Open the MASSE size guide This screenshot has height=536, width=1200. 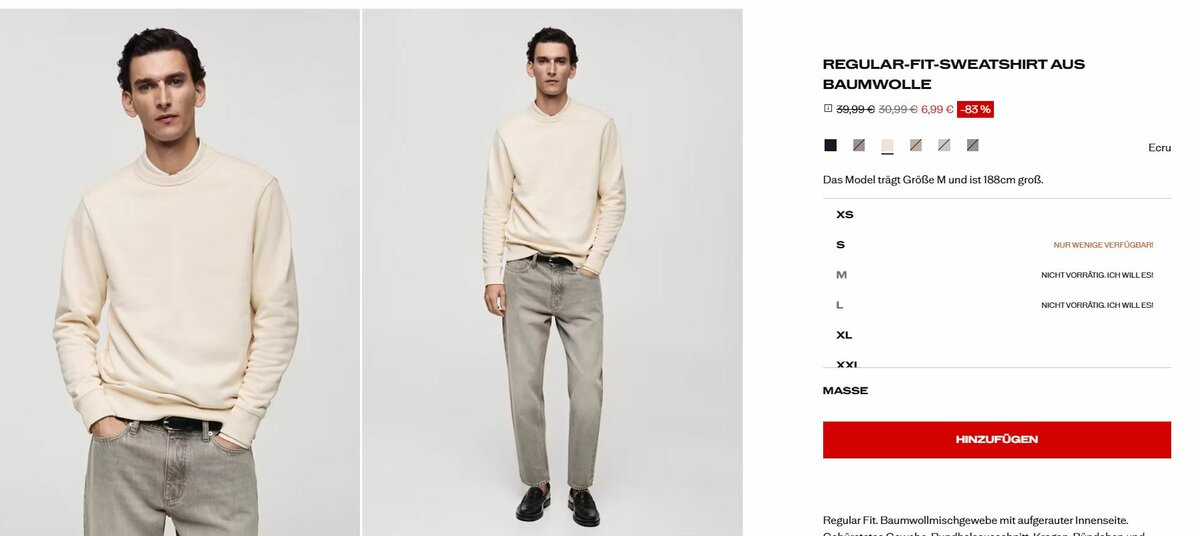[845, 391]
